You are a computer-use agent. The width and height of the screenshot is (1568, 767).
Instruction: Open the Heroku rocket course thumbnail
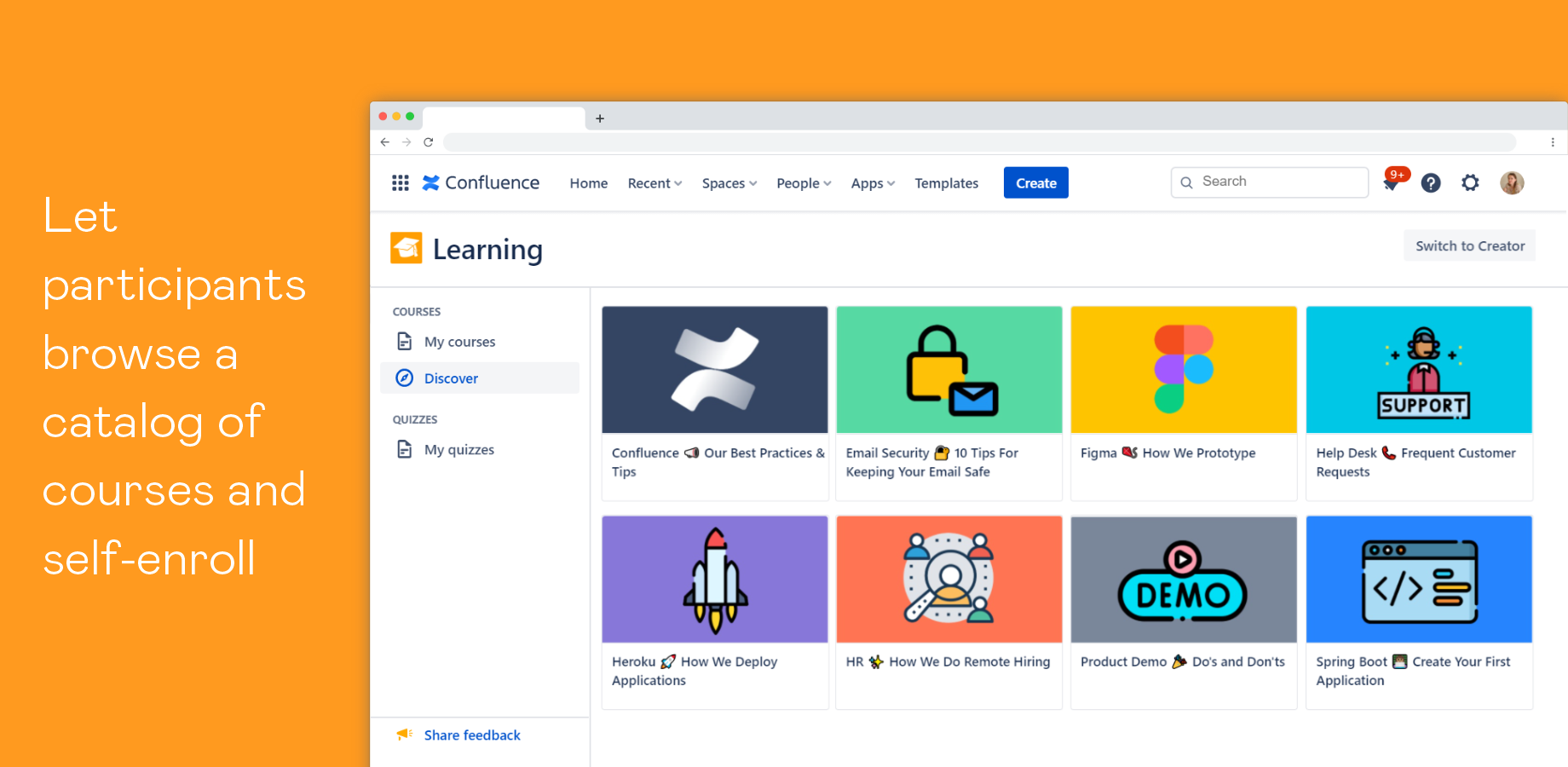(x=715, y=580)
